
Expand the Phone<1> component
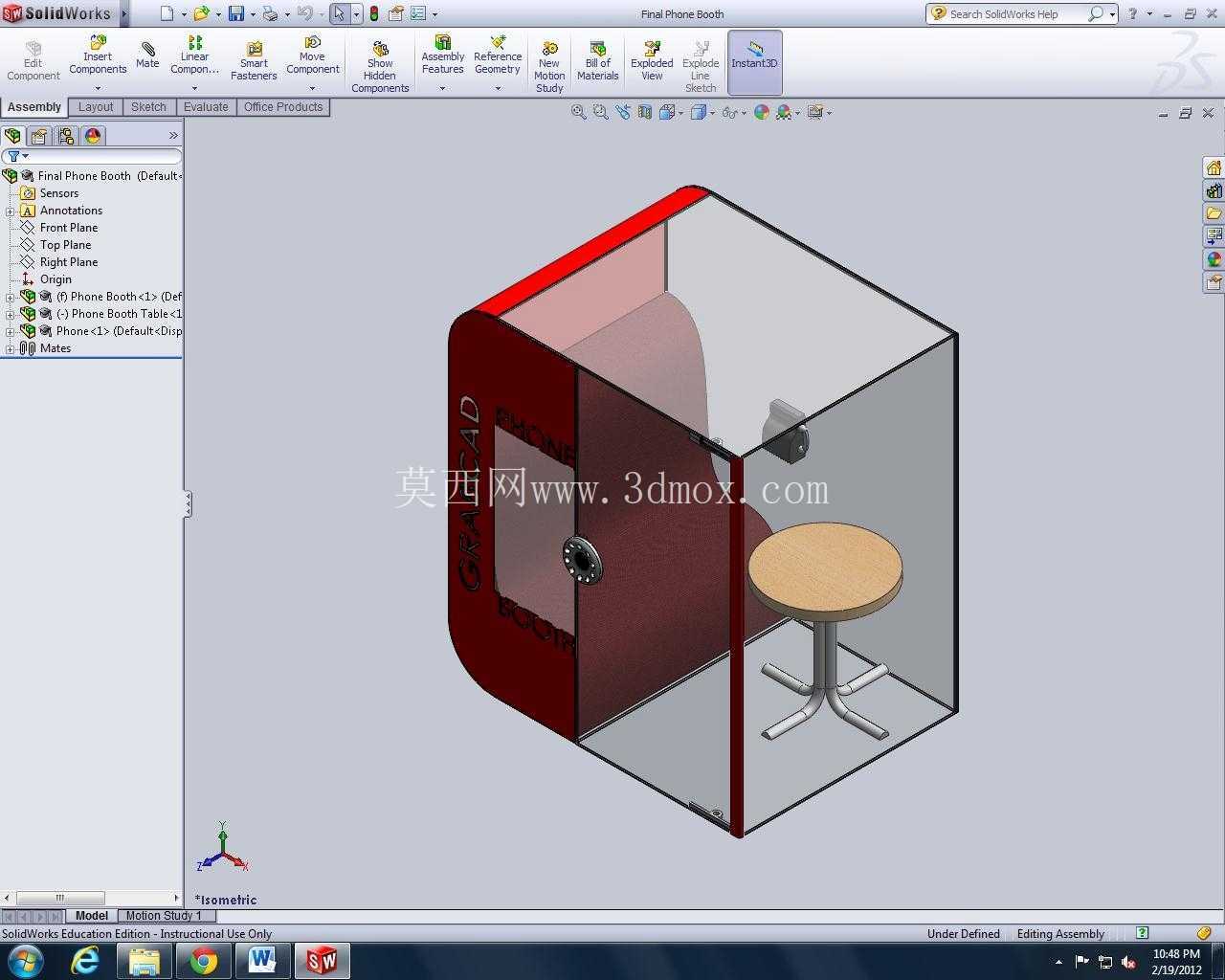[10, 331]
